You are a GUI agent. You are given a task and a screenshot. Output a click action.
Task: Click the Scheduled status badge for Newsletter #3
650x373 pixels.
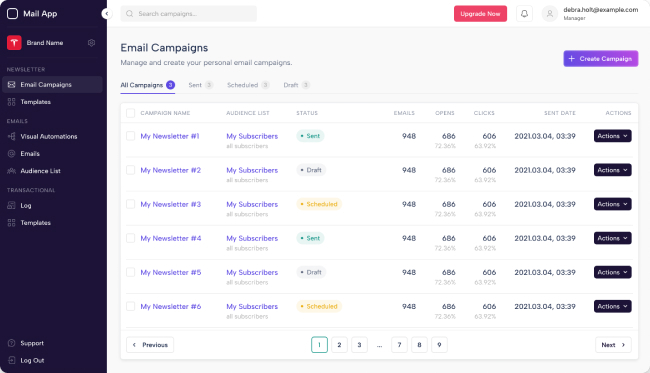point(319,204)
